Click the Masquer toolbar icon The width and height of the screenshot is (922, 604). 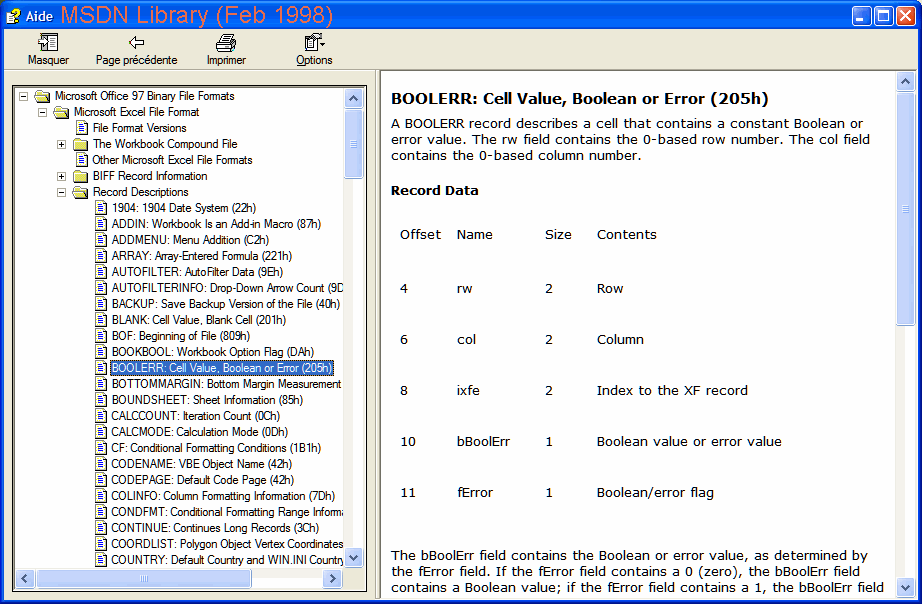click(x=48, y=43)
